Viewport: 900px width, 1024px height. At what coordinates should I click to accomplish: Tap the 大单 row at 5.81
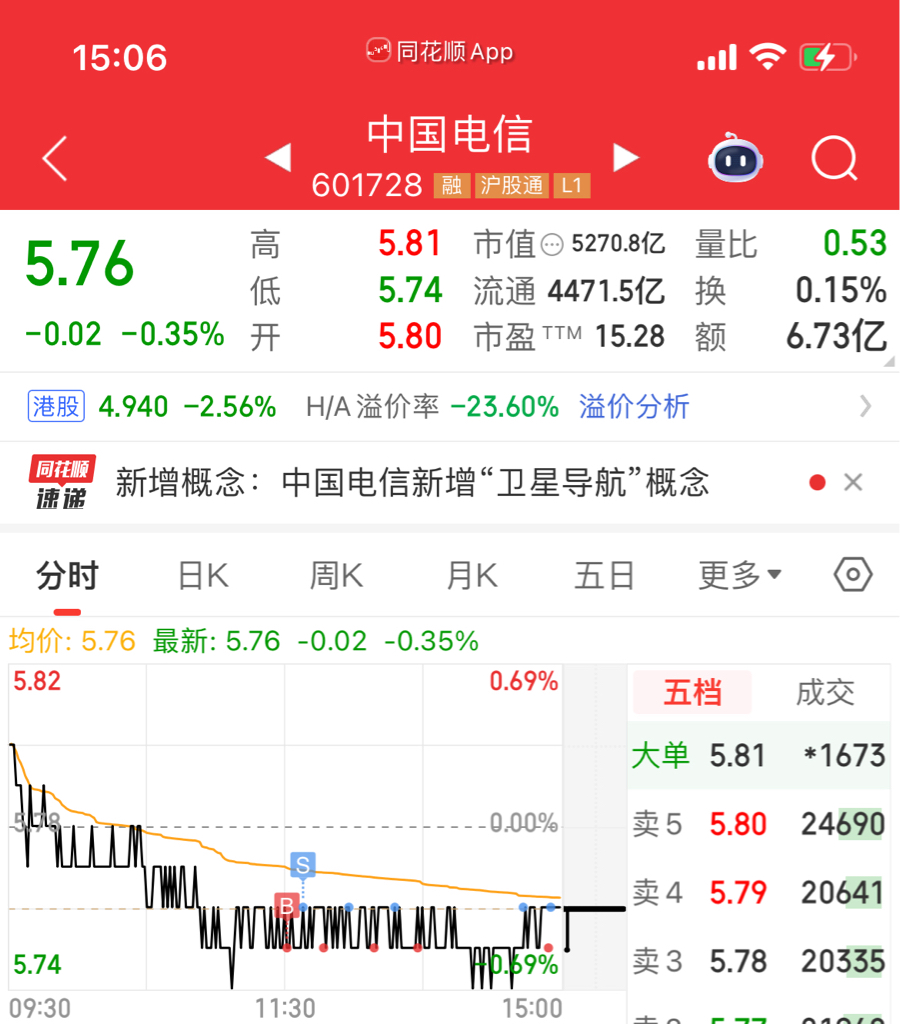[758, 756]
